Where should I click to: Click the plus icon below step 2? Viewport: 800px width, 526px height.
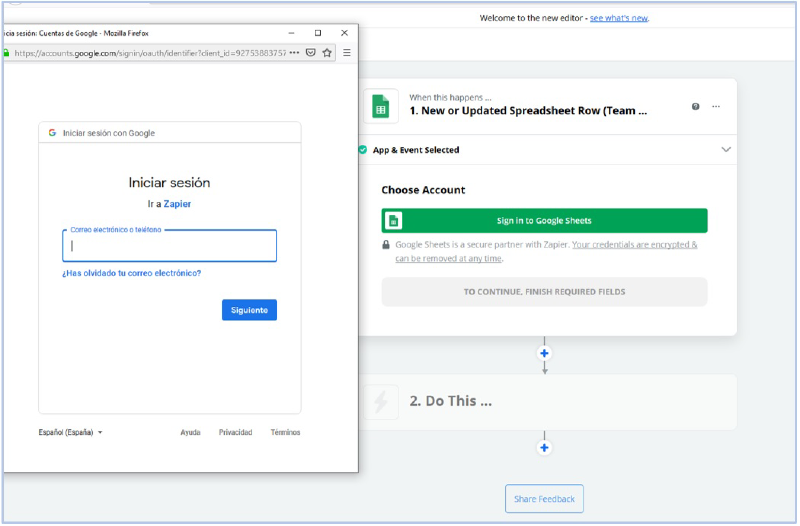tap(544, 448)
